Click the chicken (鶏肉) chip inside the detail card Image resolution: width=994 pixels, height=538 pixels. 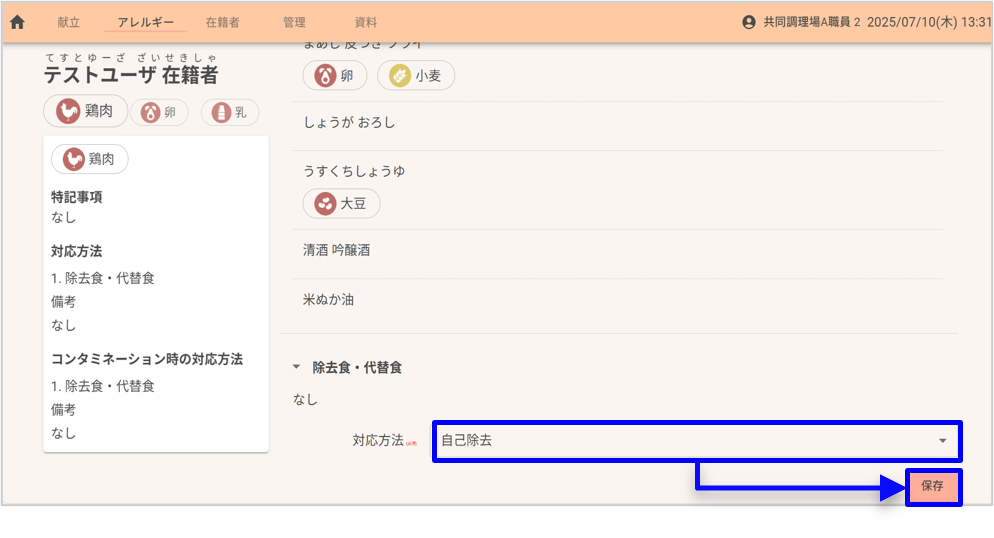(90, 159)
